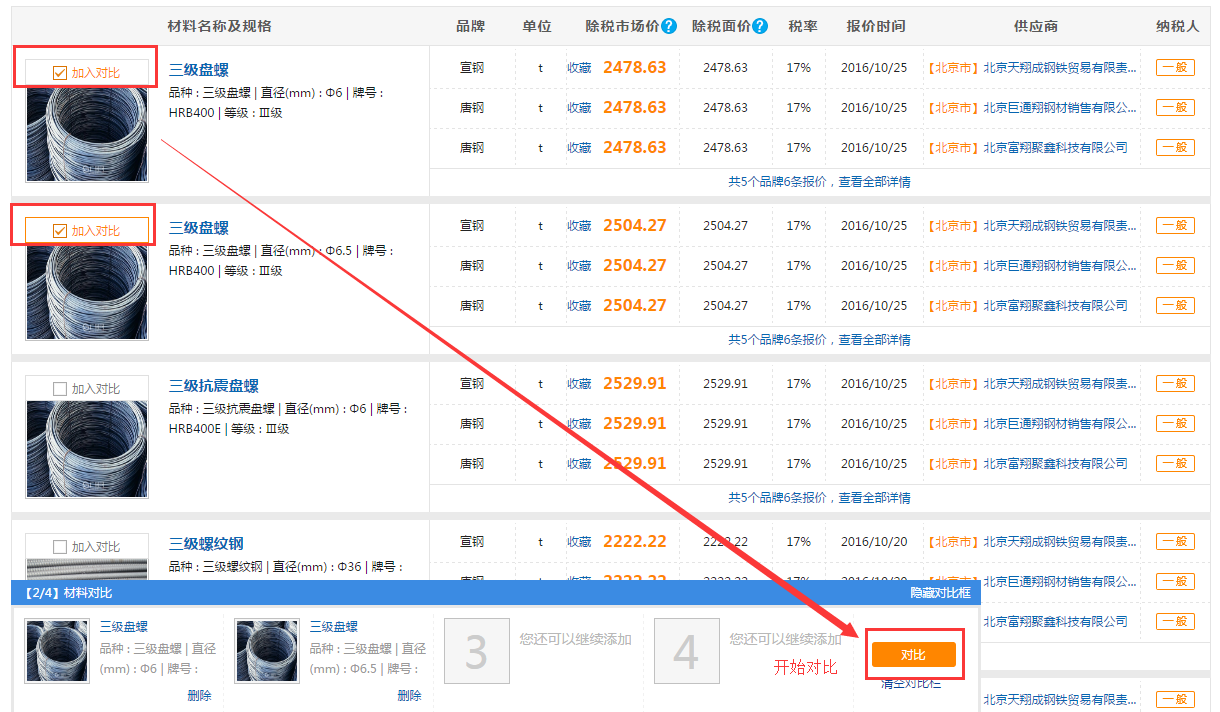Screen dimensions: 1220x712
Task: Open help icon beside 除税市场价 header
Action: click(669, 26)
